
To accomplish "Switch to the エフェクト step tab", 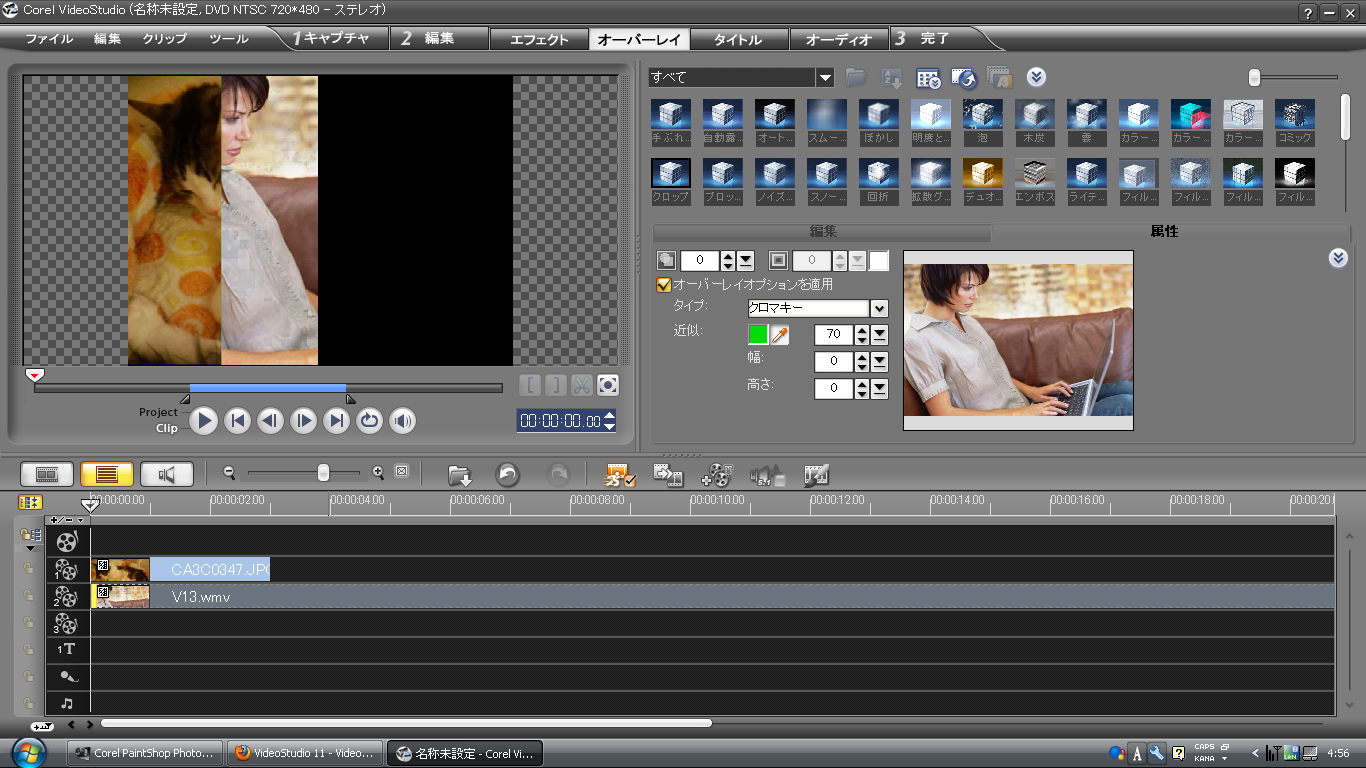I will (539, 40).
